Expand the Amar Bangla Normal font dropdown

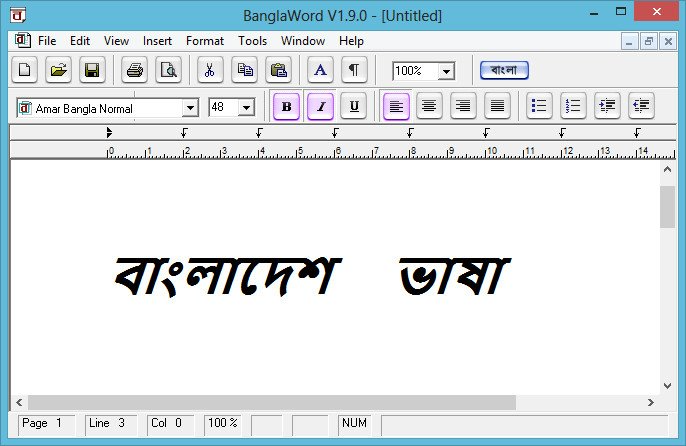pyautogui.click(x=190, y=108)
